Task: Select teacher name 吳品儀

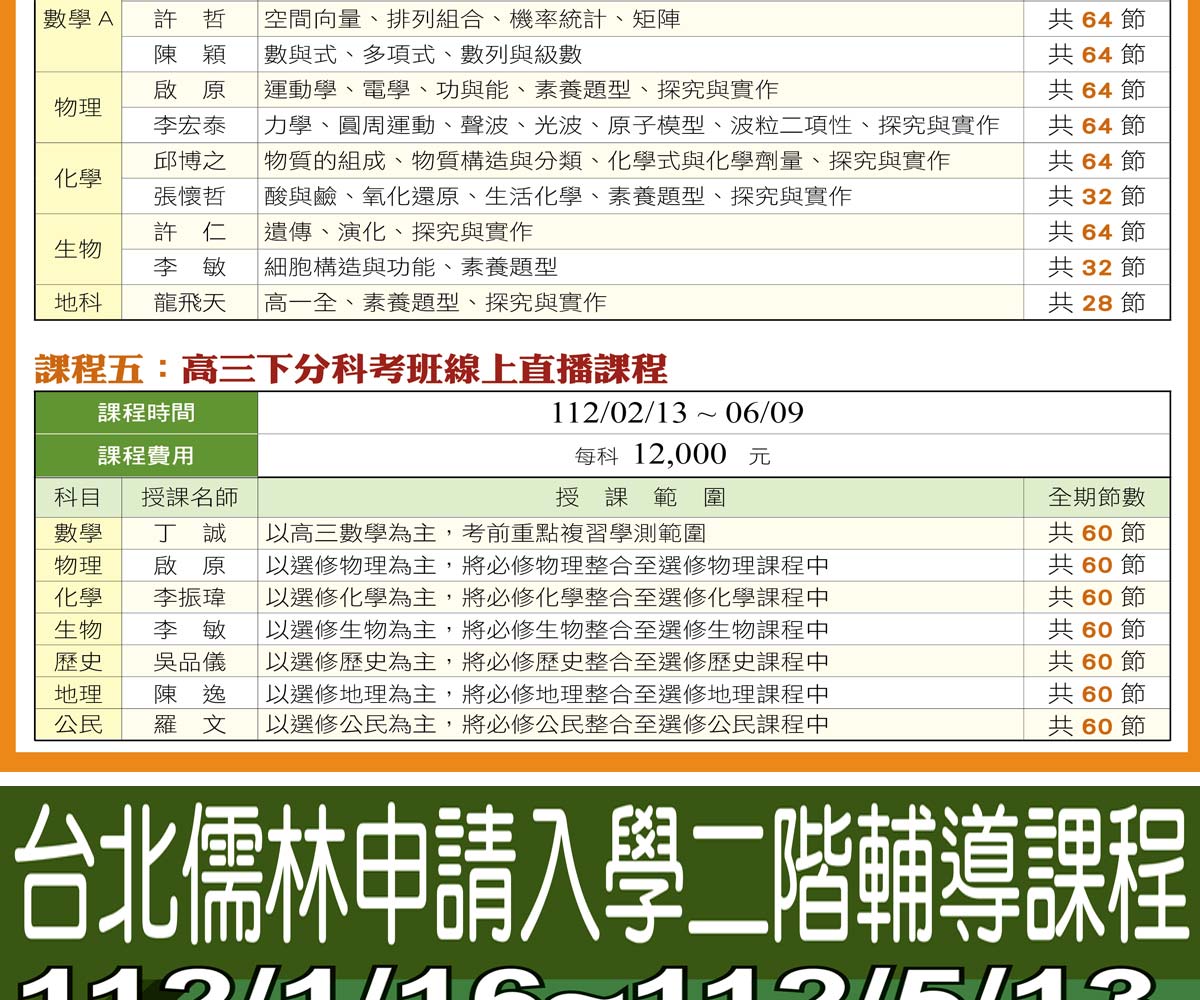Action: pos(190,661)
